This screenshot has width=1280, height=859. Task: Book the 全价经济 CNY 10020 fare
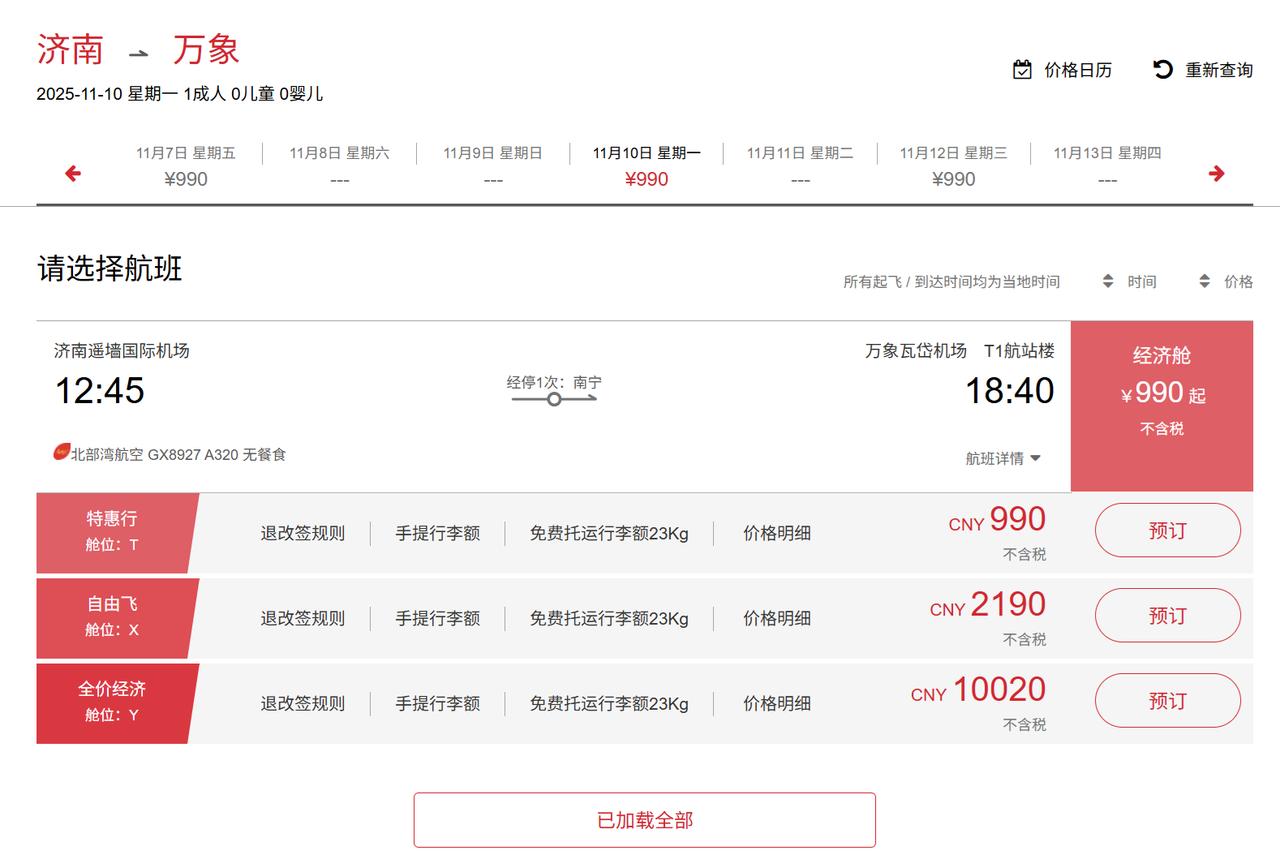pyautogui.click(x=1167, y=701)
